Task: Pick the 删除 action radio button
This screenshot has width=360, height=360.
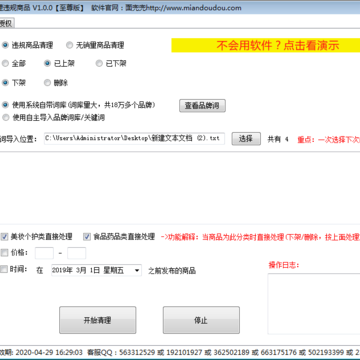Action: click(x=47, y=83)
